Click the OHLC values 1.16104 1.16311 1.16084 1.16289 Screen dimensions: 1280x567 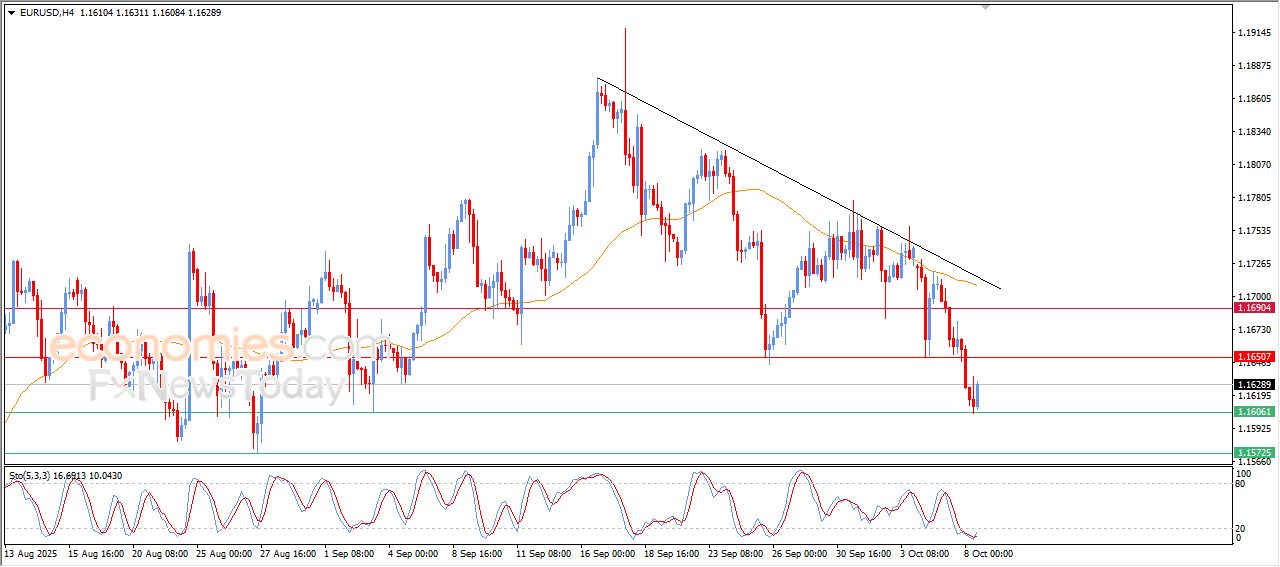[x=150, y=13]
